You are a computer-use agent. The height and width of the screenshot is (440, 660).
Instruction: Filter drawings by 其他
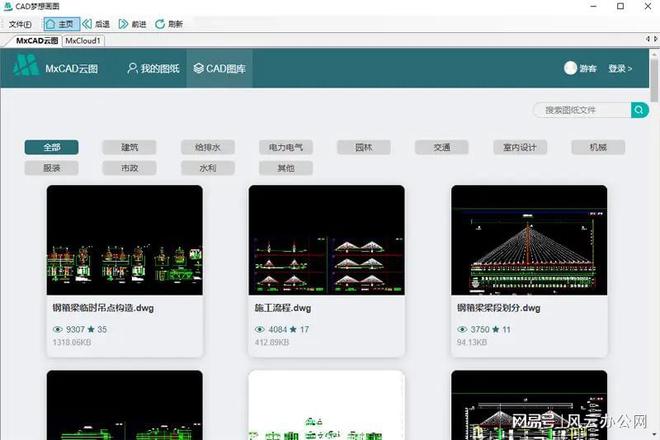(286, 168)
